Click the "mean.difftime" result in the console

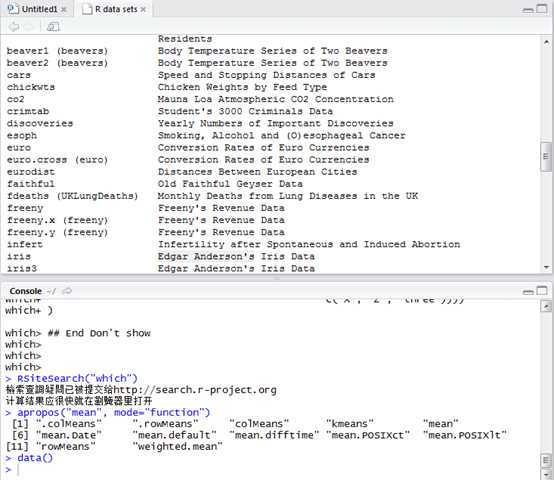274,435
